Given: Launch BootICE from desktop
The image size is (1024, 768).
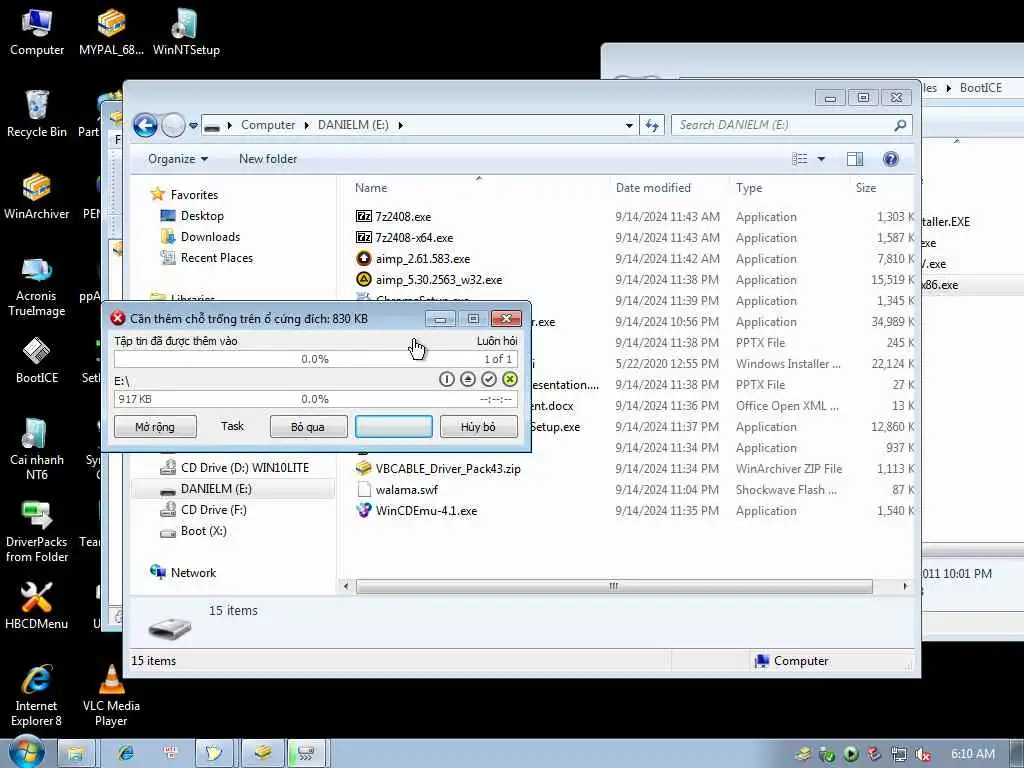Looking at the screenshot, I should coord(37,360).
